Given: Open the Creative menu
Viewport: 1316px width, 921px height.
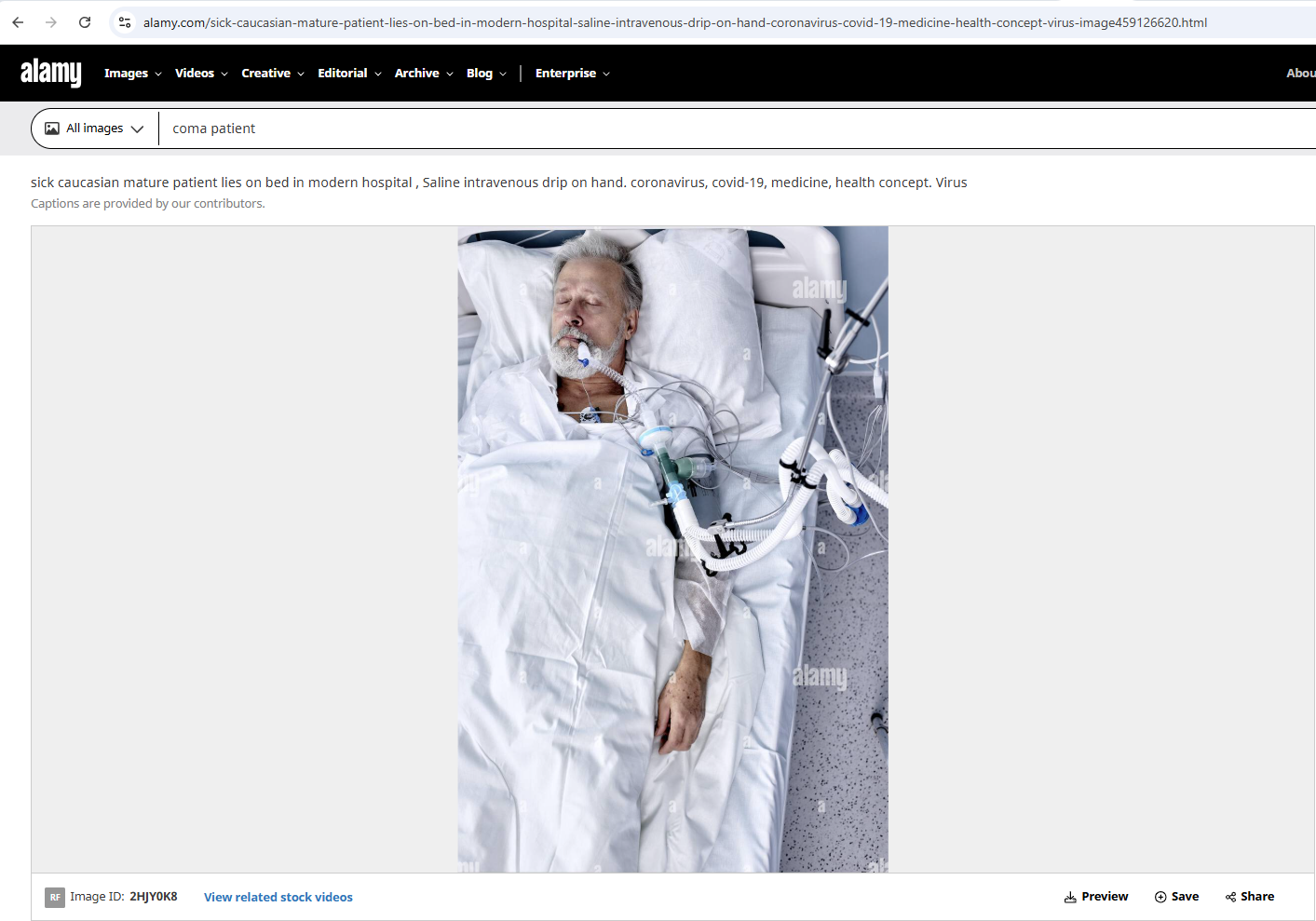Looking at the screenshot, I should (x=272, y=74).
